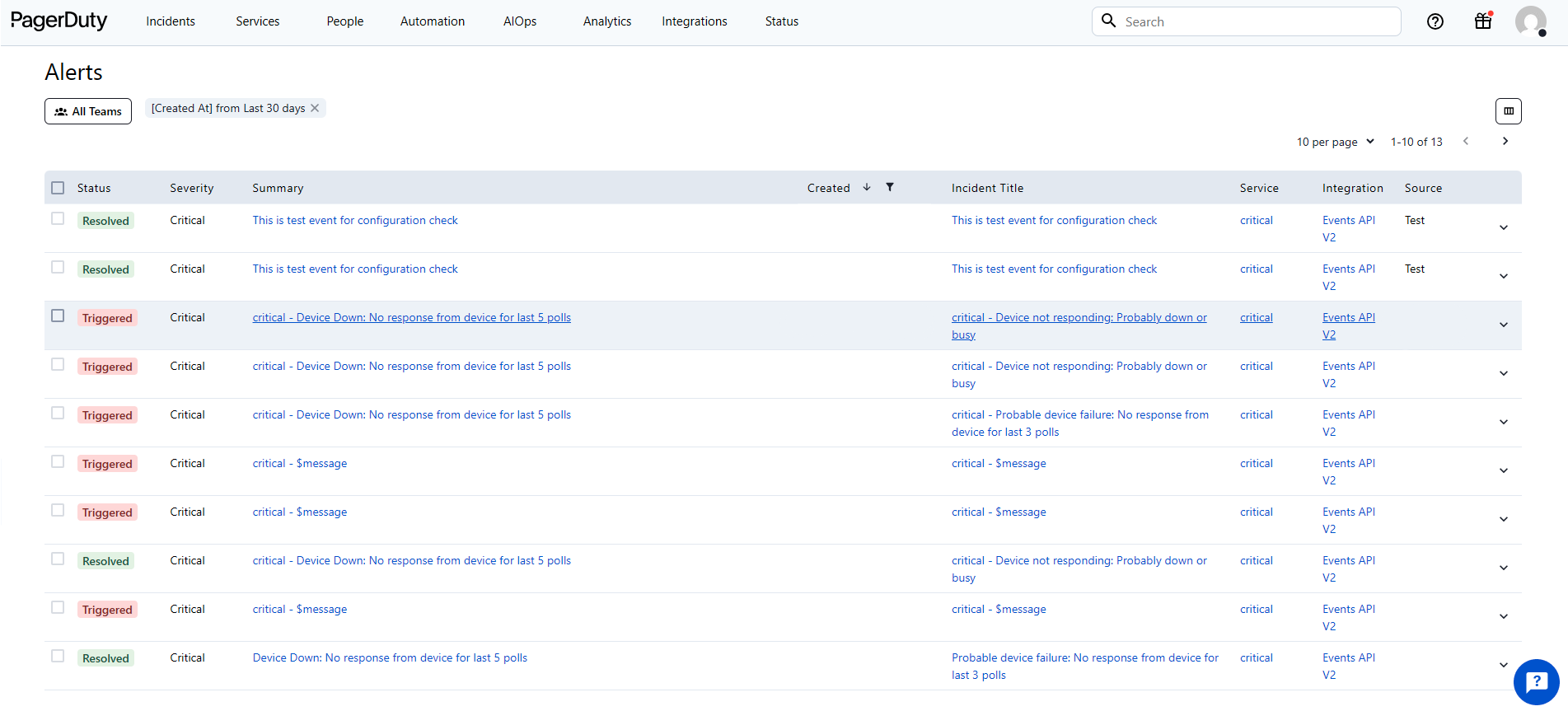Click the column settings icon

click(1508, 111)
